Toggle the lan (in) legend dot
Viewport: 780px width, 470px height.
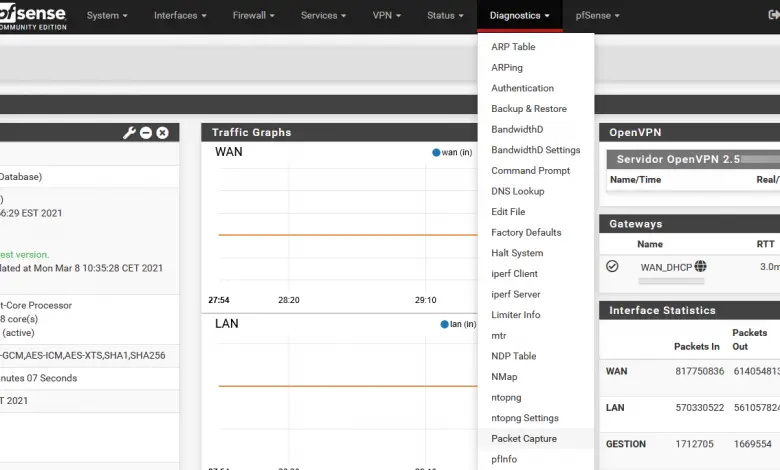tap(445, 324)
